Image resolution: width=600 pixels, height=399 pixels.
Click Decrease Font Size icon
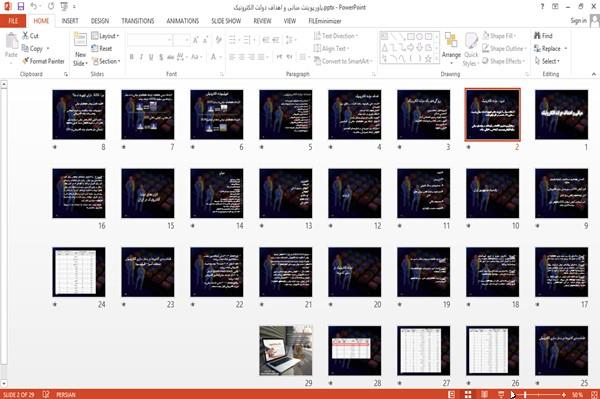tap(205, 40)
